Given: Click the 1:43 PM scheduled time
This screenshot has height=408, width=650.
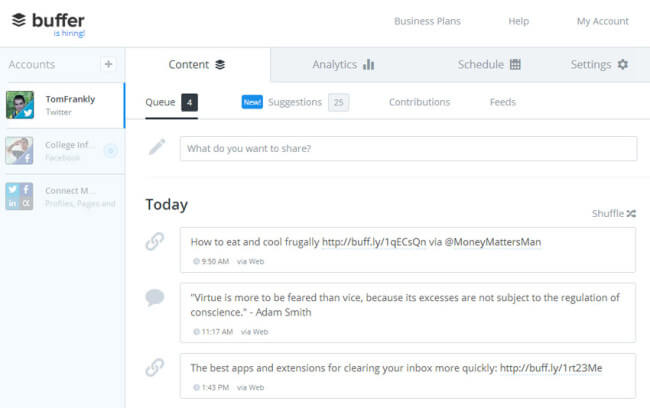Looking at the screenshot, I should pos(211,388).
